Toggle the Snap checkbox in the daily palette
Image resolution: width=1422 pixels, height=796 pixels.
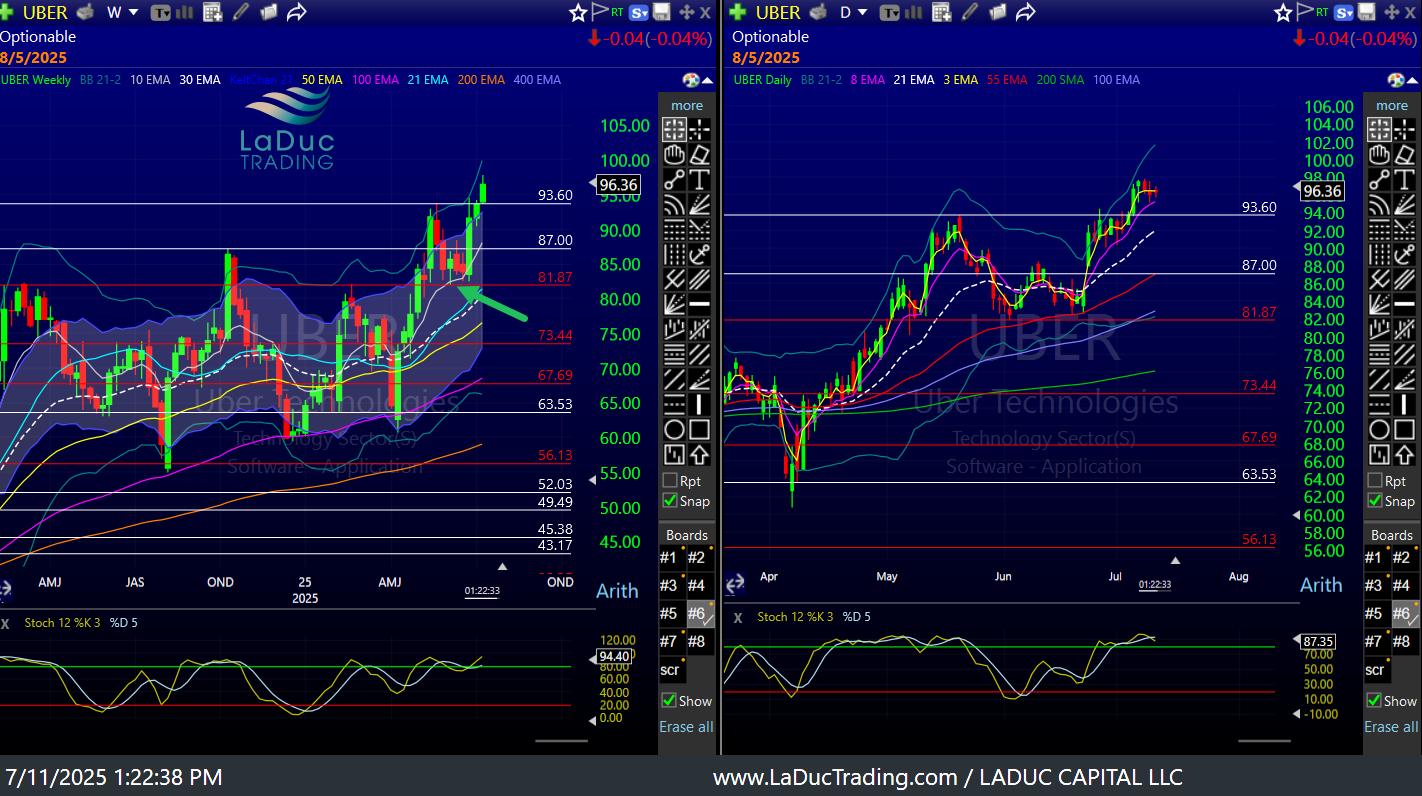(x=1375, y=500)
